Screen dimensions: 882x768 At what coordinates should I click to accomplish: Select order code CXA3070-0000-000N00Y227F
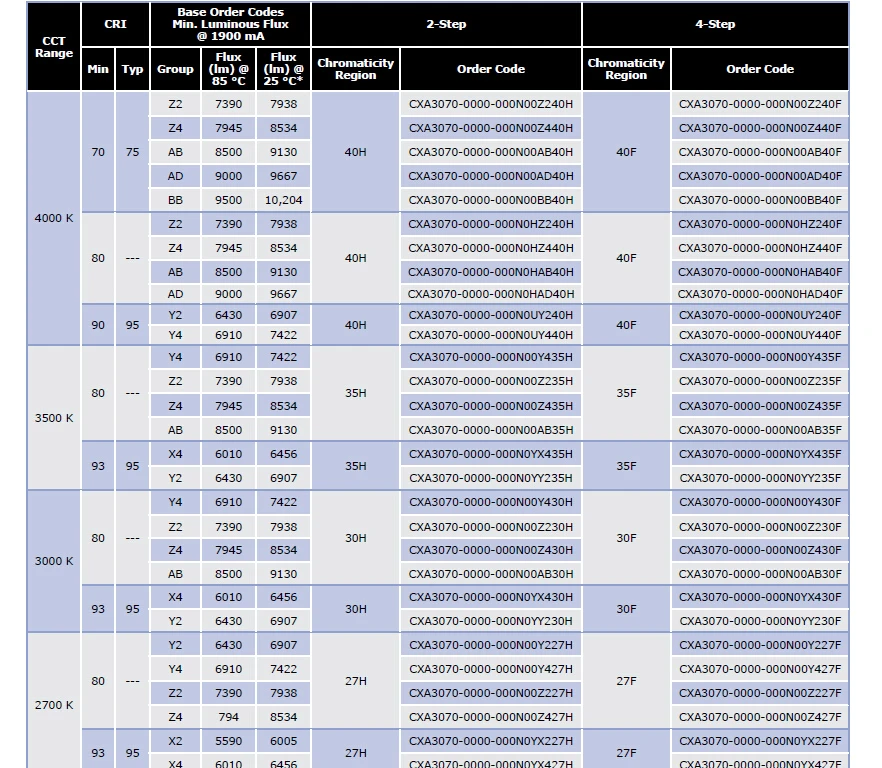pyautogui.click(x=760, y=645)
